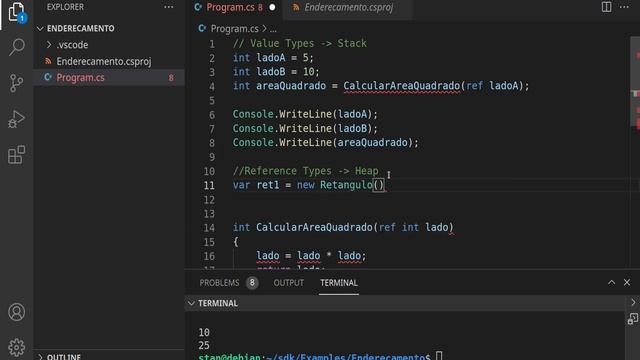Click line number 4 in gutter
The height and width of the screenshot is (360, 640).
(x=212, y=87)
